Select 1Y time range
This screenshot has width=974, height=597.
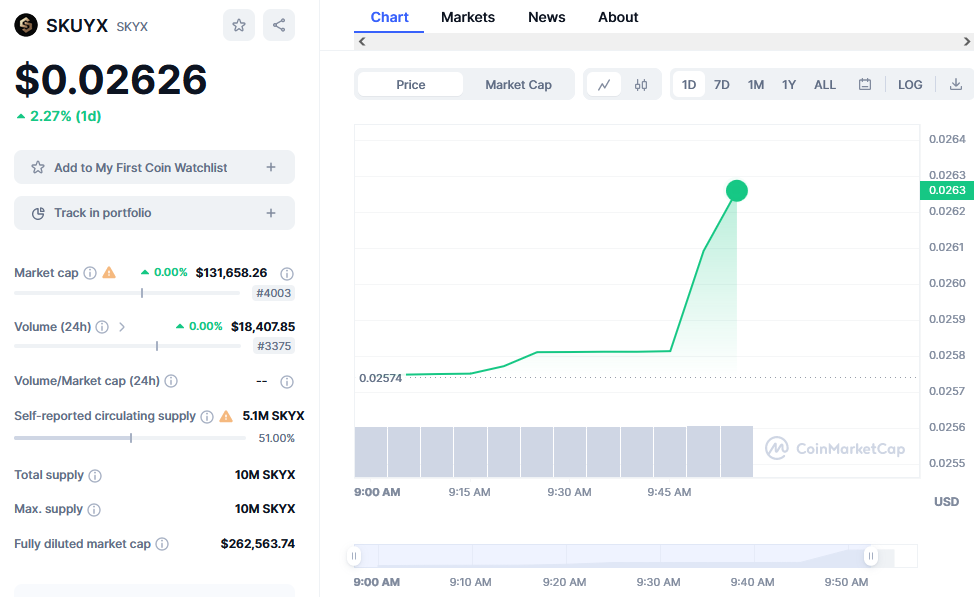click(789, 84)
